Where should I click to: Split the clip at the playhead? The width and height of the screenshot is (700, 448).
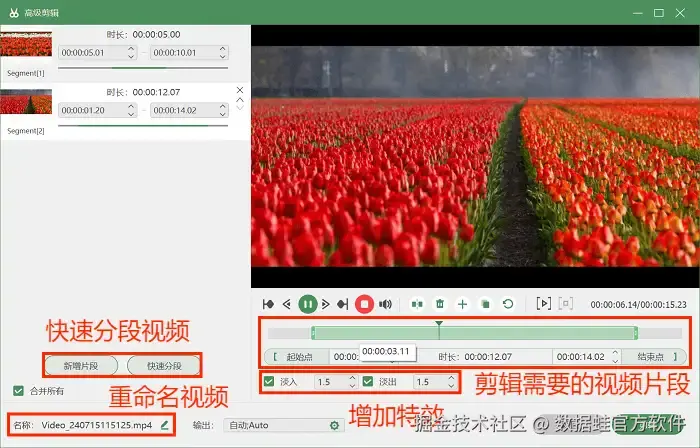pyautogui.click(x=417, y=304)
